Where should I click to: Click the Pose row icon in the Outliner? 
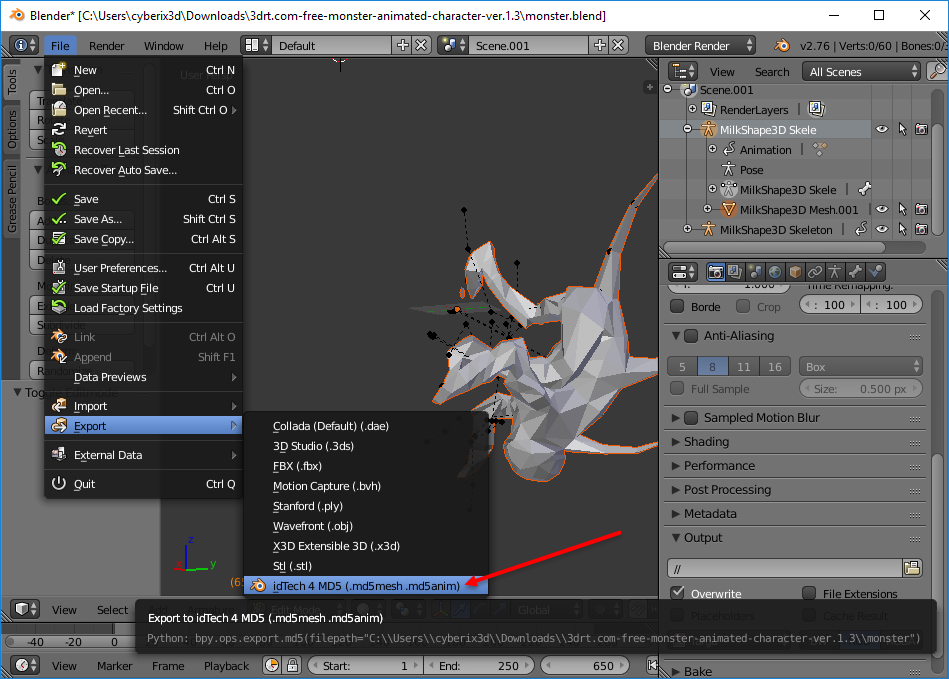(x=729, y=169)
